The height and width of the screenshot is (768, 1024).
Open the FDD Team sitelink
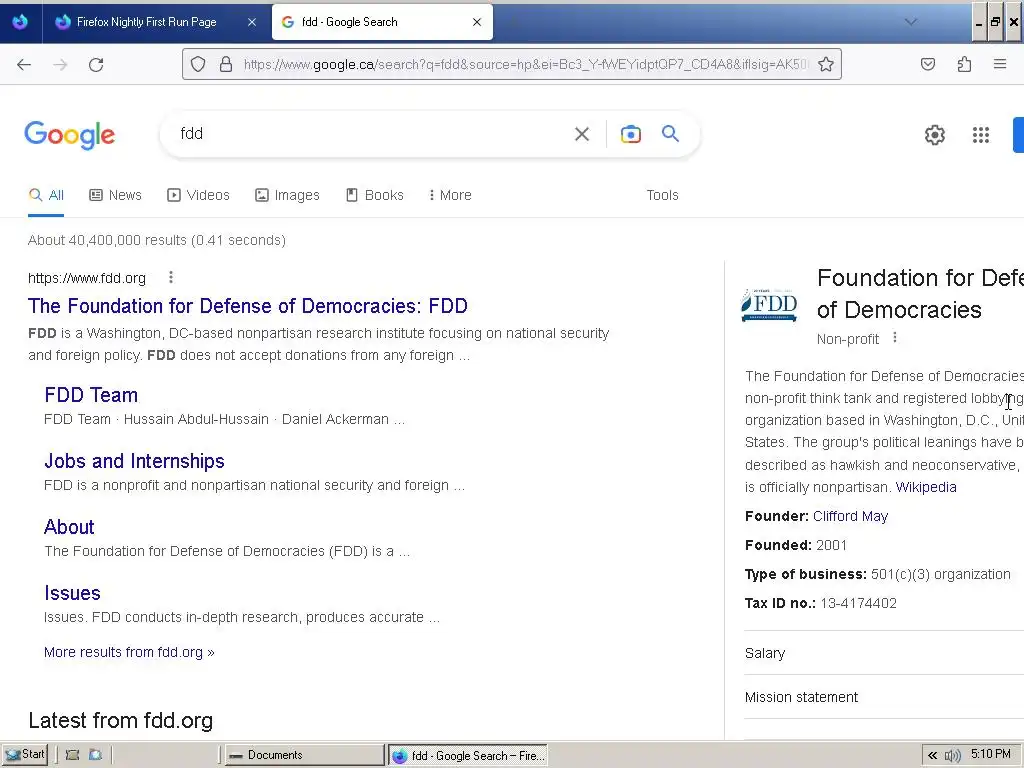91,395
